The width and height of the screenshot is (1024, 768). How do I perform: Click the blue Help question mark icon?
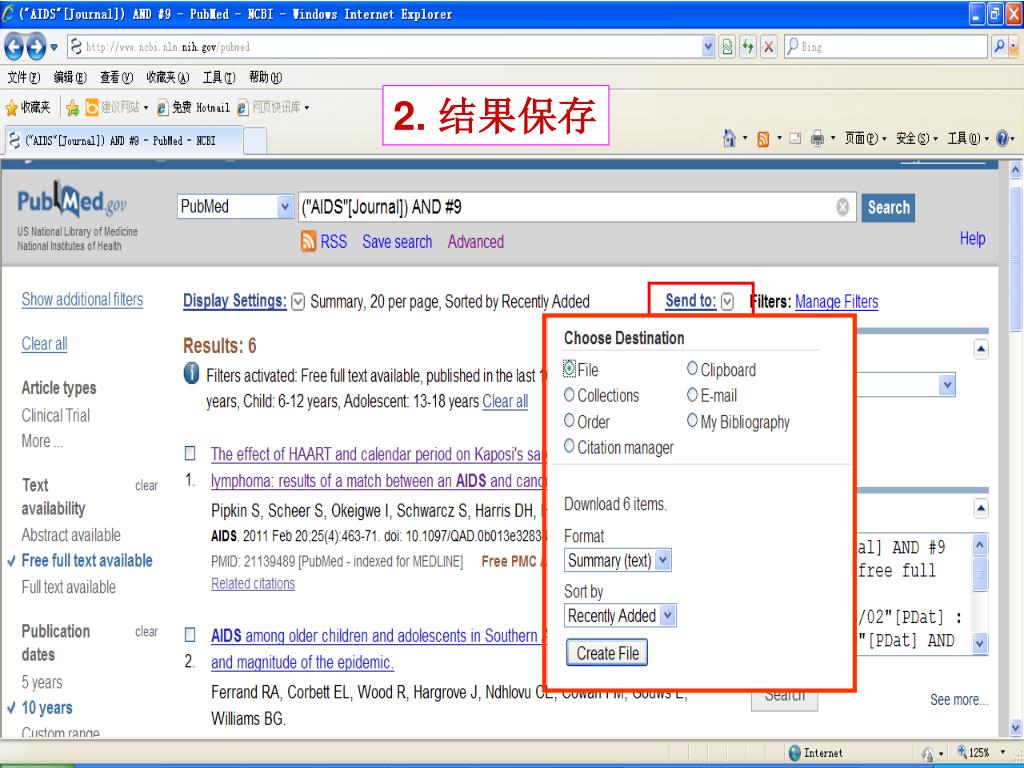tap(1002, 138)
